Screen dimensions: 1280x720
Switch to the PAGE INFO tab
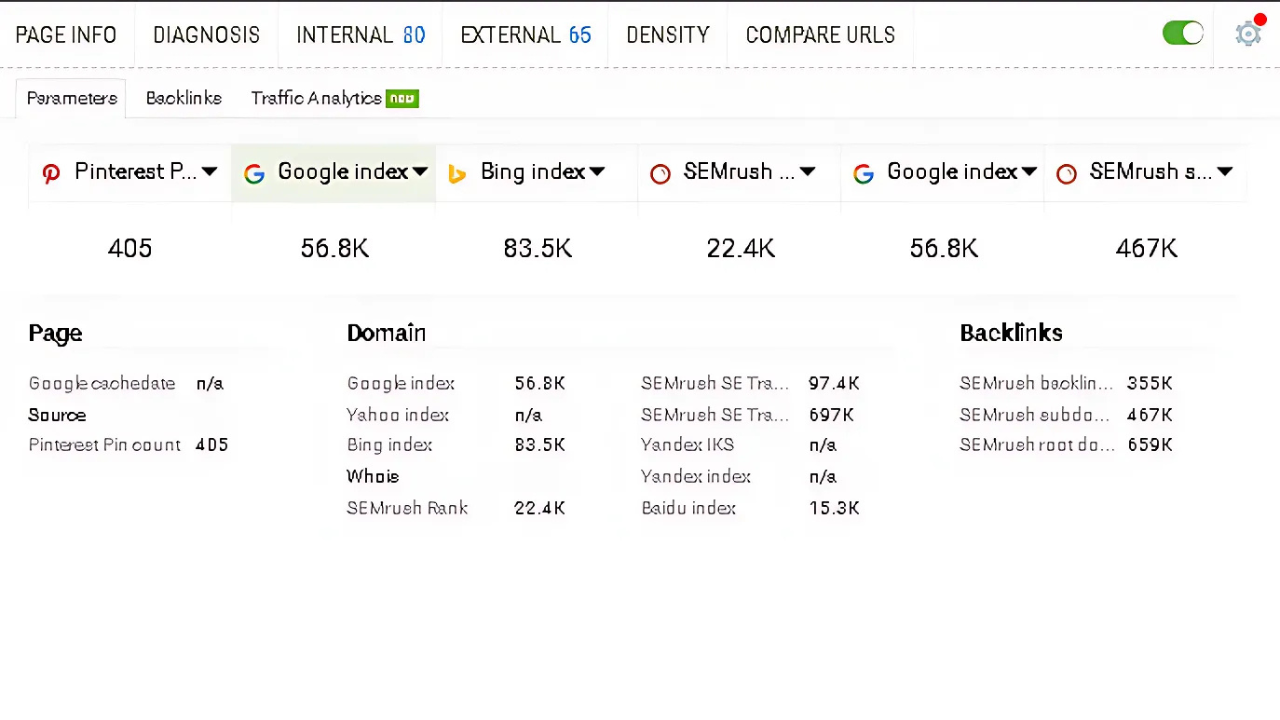coord(66,35)
